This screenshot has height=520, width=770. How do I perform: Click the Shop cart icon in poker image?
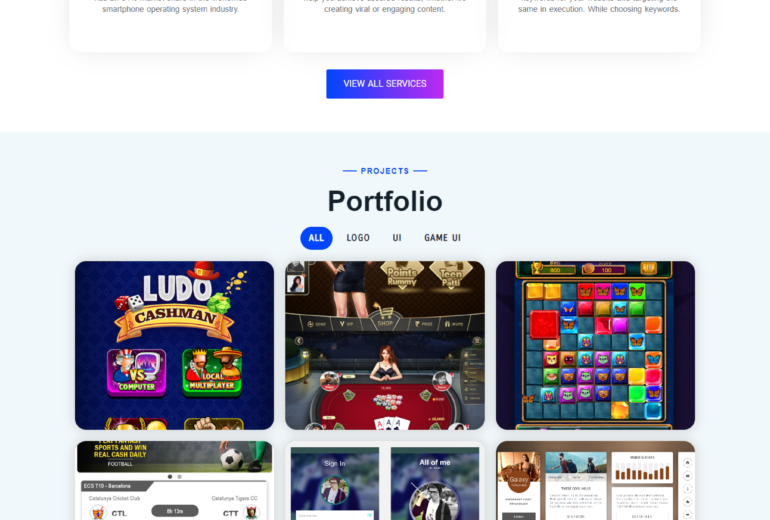(385, 315)
